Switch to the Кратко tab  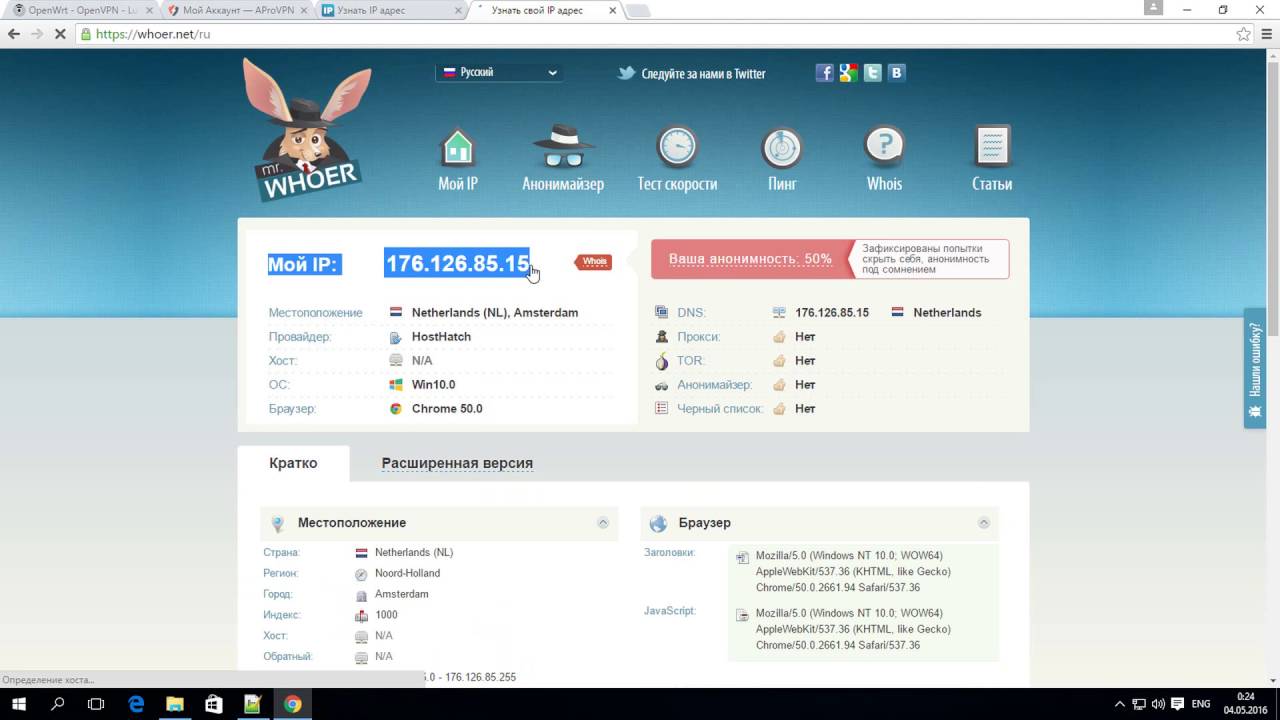click(x=293, y=463)
